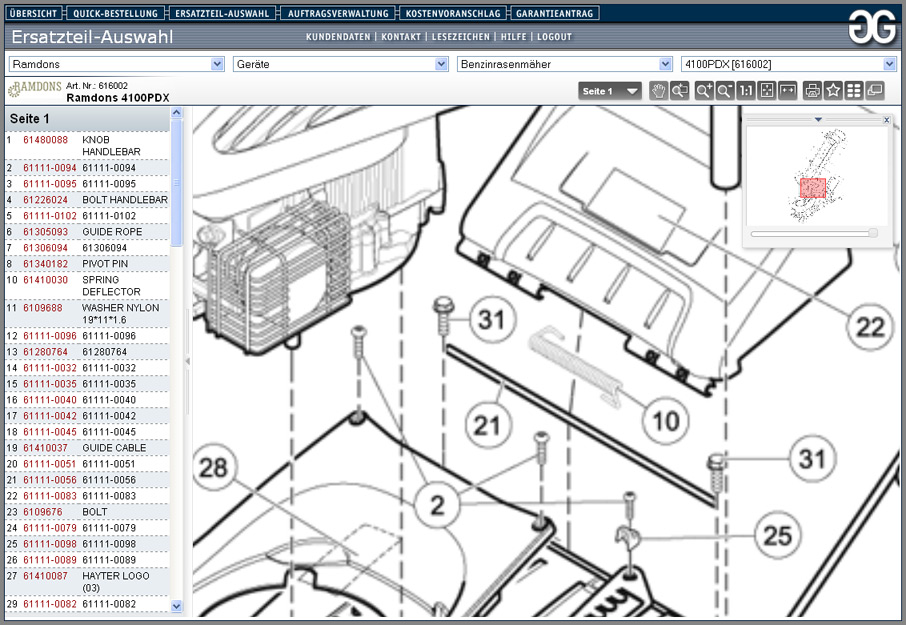The height and width of the screenshot is (625, 906).
Task: Select the hand pan tool
Action: [x=658, y=91]
